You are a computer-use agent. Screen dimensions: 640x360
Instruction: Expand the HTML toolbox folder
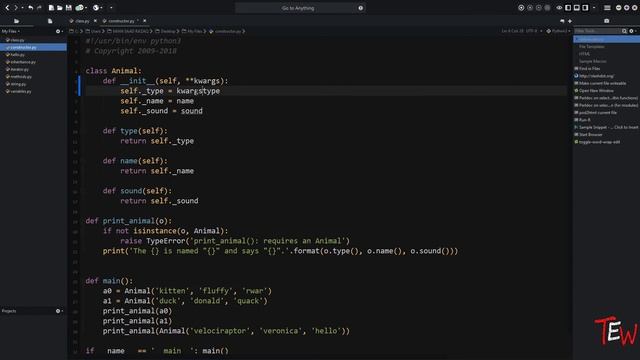pos(584,54)
